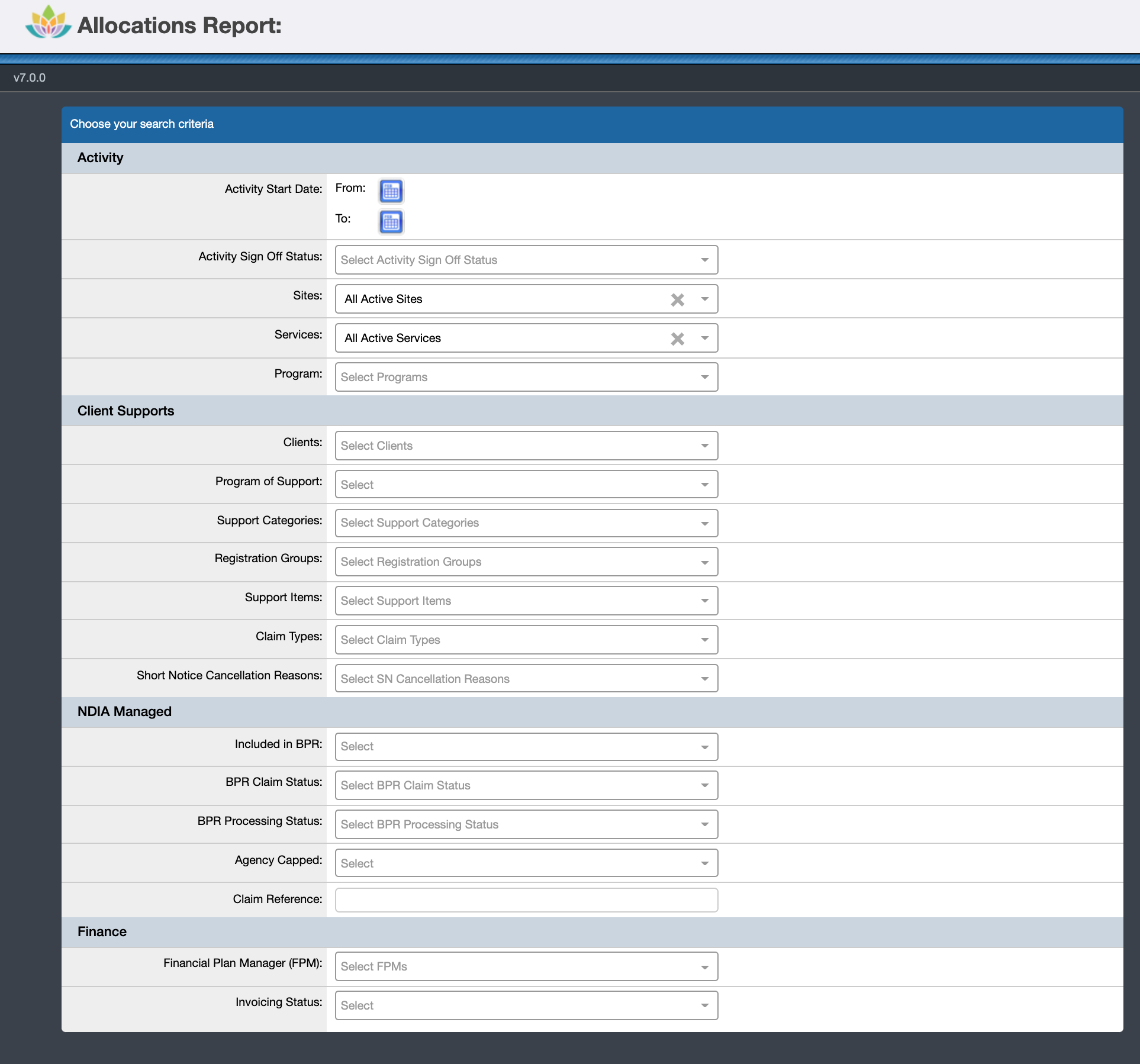Open the SN Cancellation Reasons dropdown
The image size is (1140, 1064).
coord(526,678)
